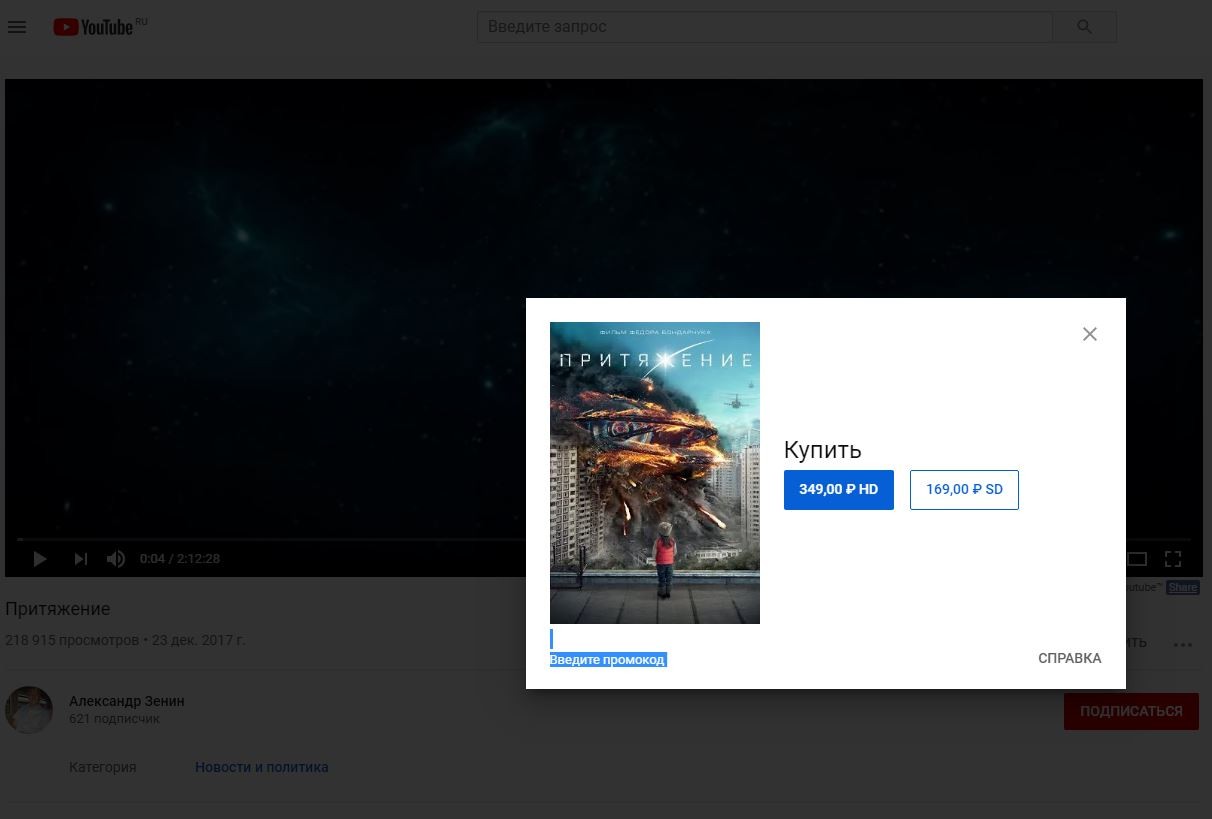Open the three-dot more actions menu
Viewport: 1212px width, 819px height.
1183,645
